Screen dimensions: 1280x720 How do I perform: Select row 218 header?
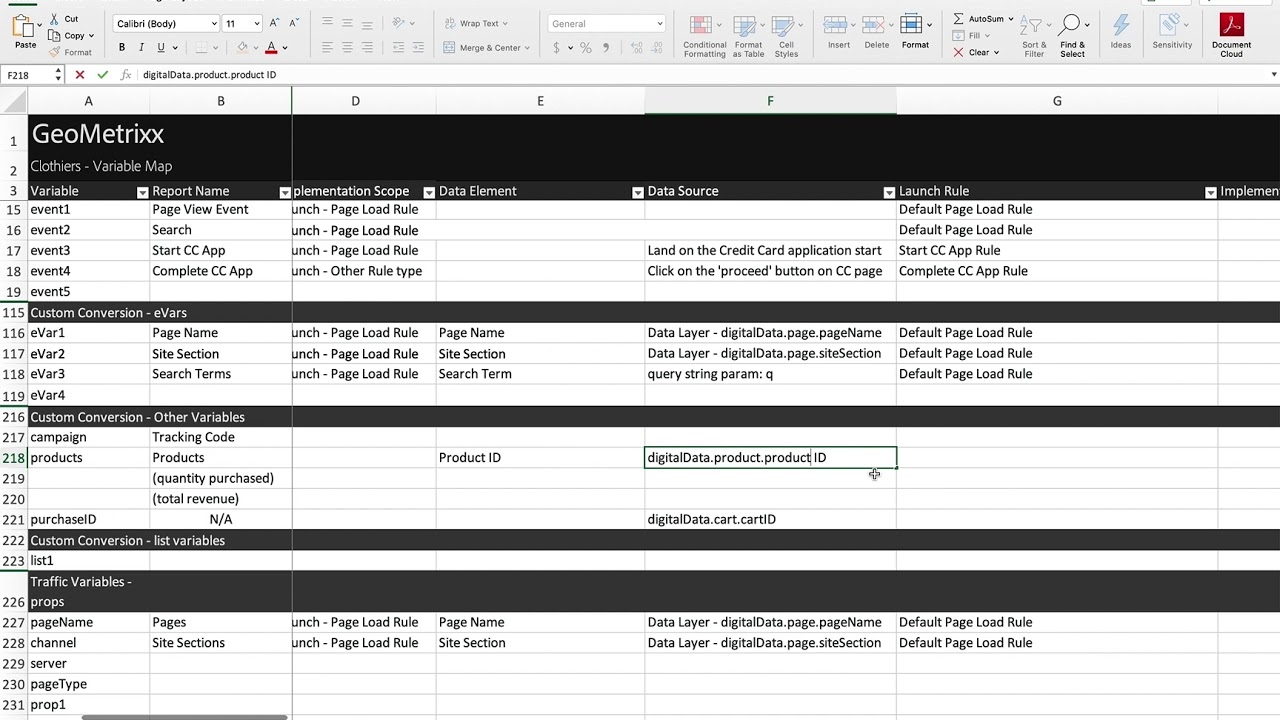pos(14,458)
